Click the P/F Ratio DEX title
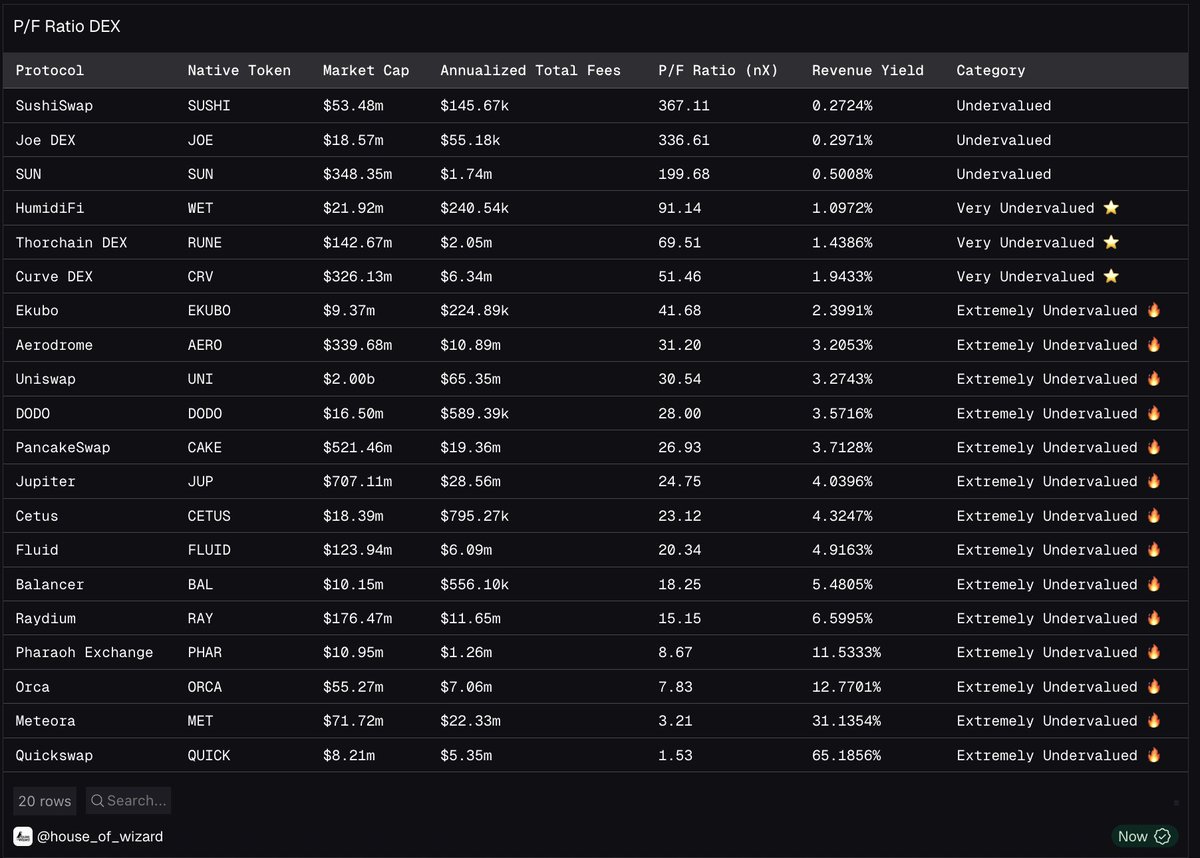Viewport: 1200px width, 858px height. [67, 27]
